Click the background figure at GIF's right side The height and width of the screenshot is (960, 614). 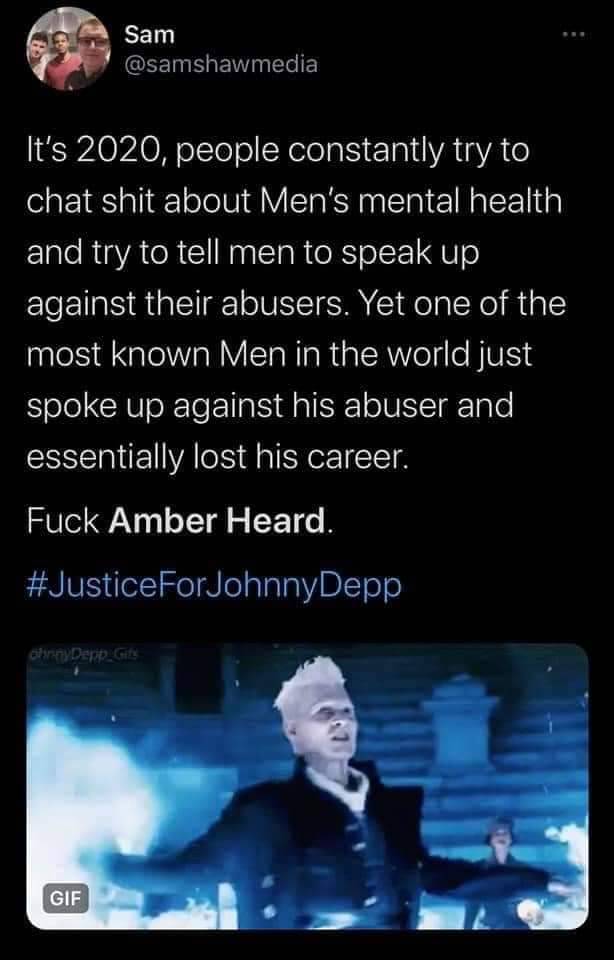pyautogui.click(x=502, y=851)
